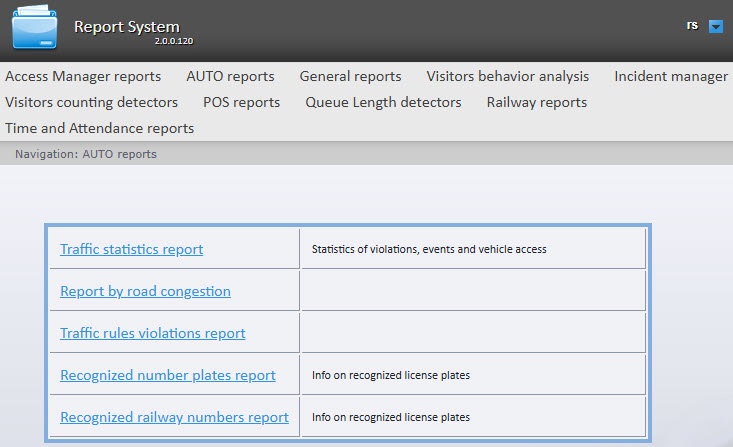This screenshot has height=447, width=733.
Task: Open Traffic rules violations report link
Action: [x=153, y=333]
